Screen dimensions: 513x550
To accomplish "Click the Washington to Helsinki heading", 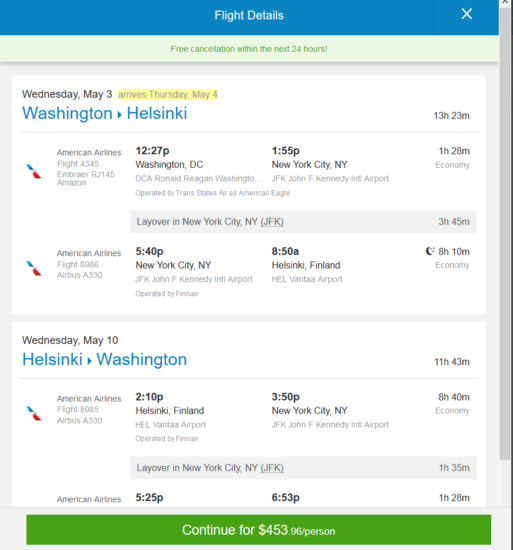I will [x=104, y=113].
